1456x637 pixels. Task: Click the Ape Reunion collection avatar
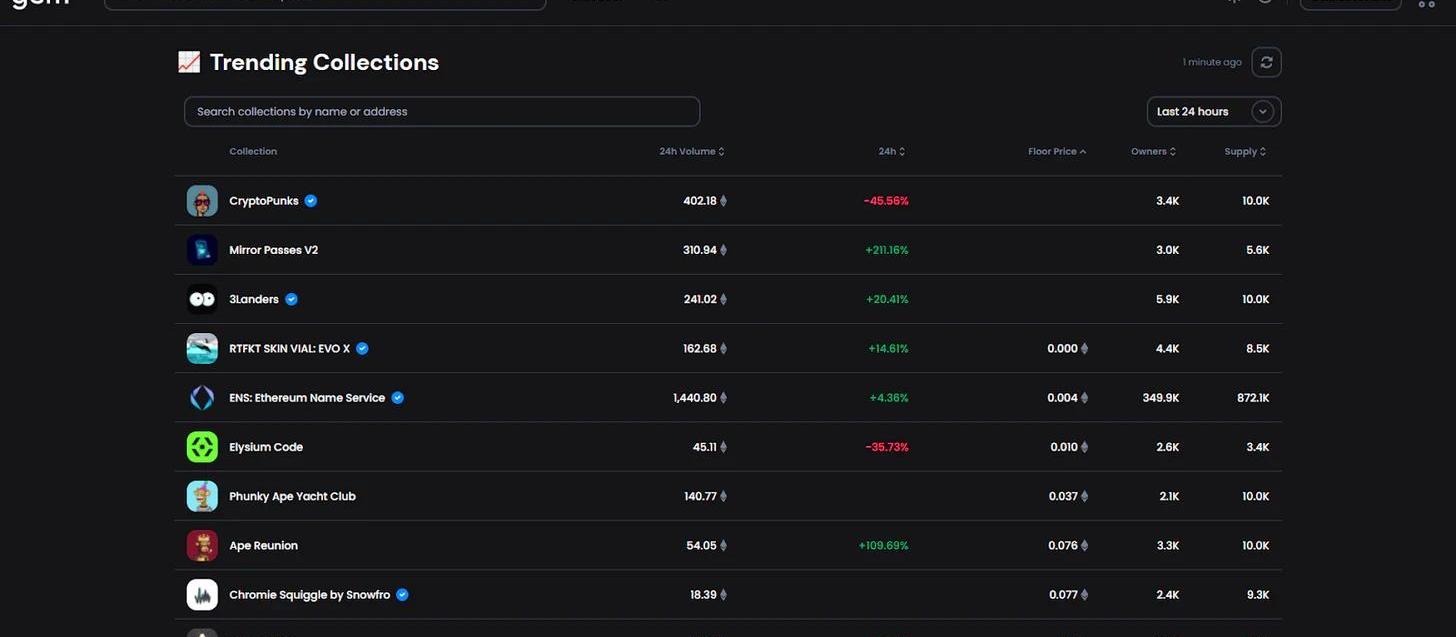[202, 545]
